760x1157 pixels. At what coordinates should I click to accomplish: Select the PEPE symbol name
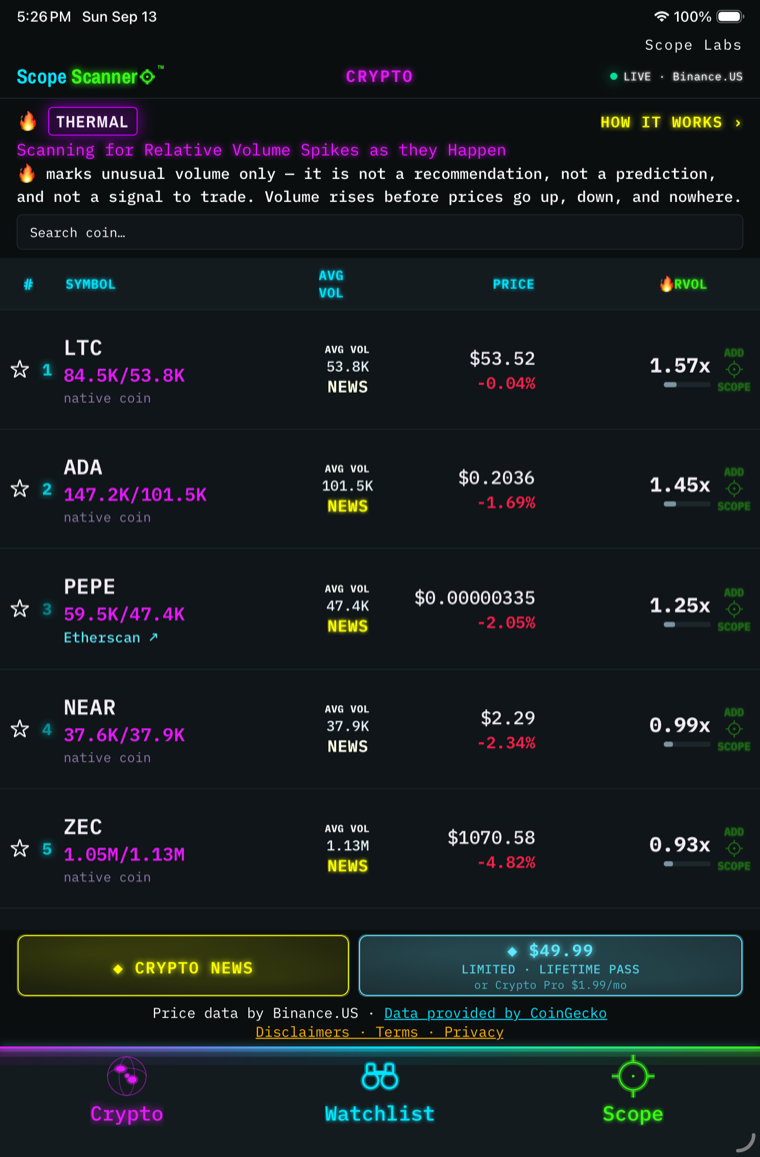tap(89, 587)
